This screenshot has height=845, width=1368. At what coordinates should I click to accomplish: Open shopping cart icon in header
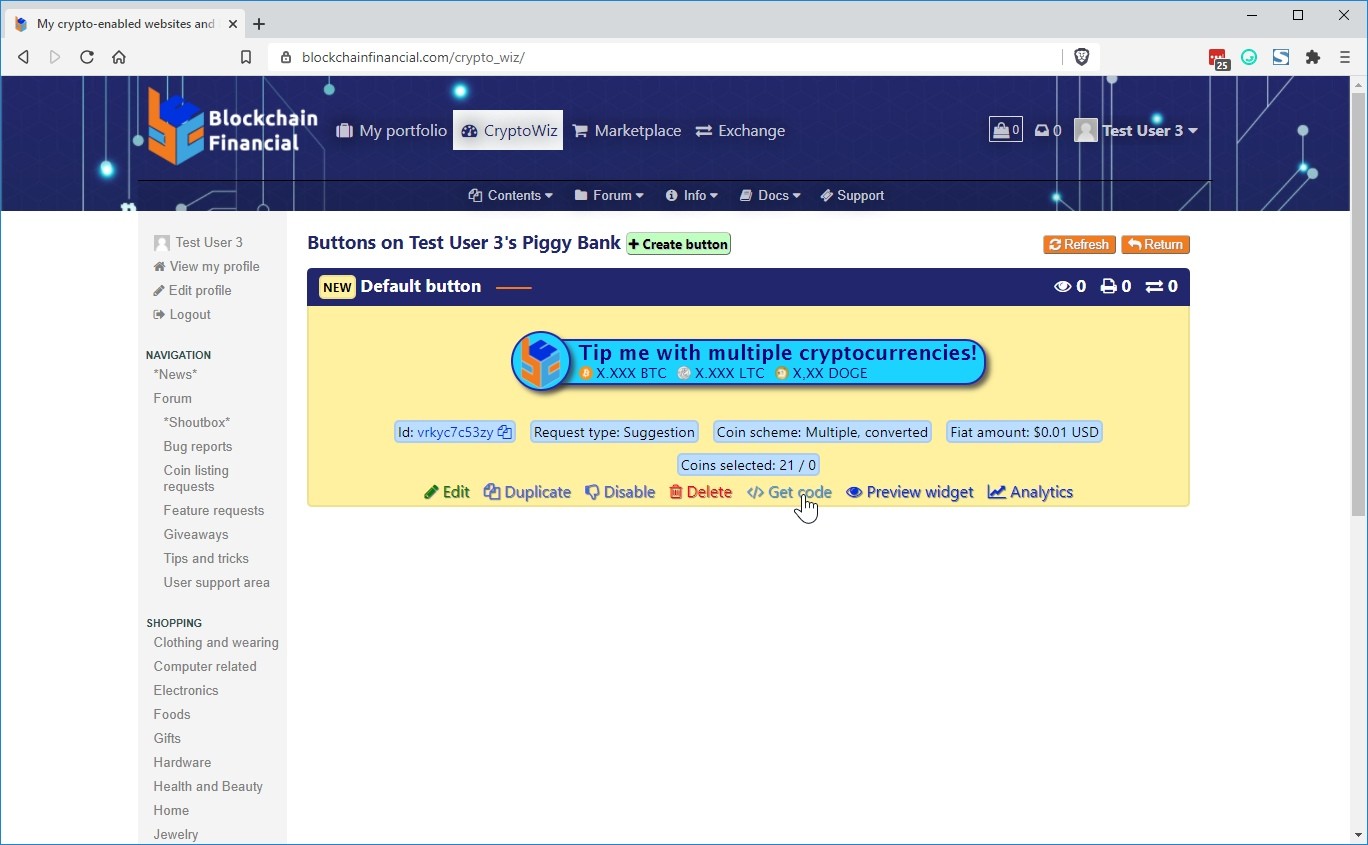[x=1005, y=130]
